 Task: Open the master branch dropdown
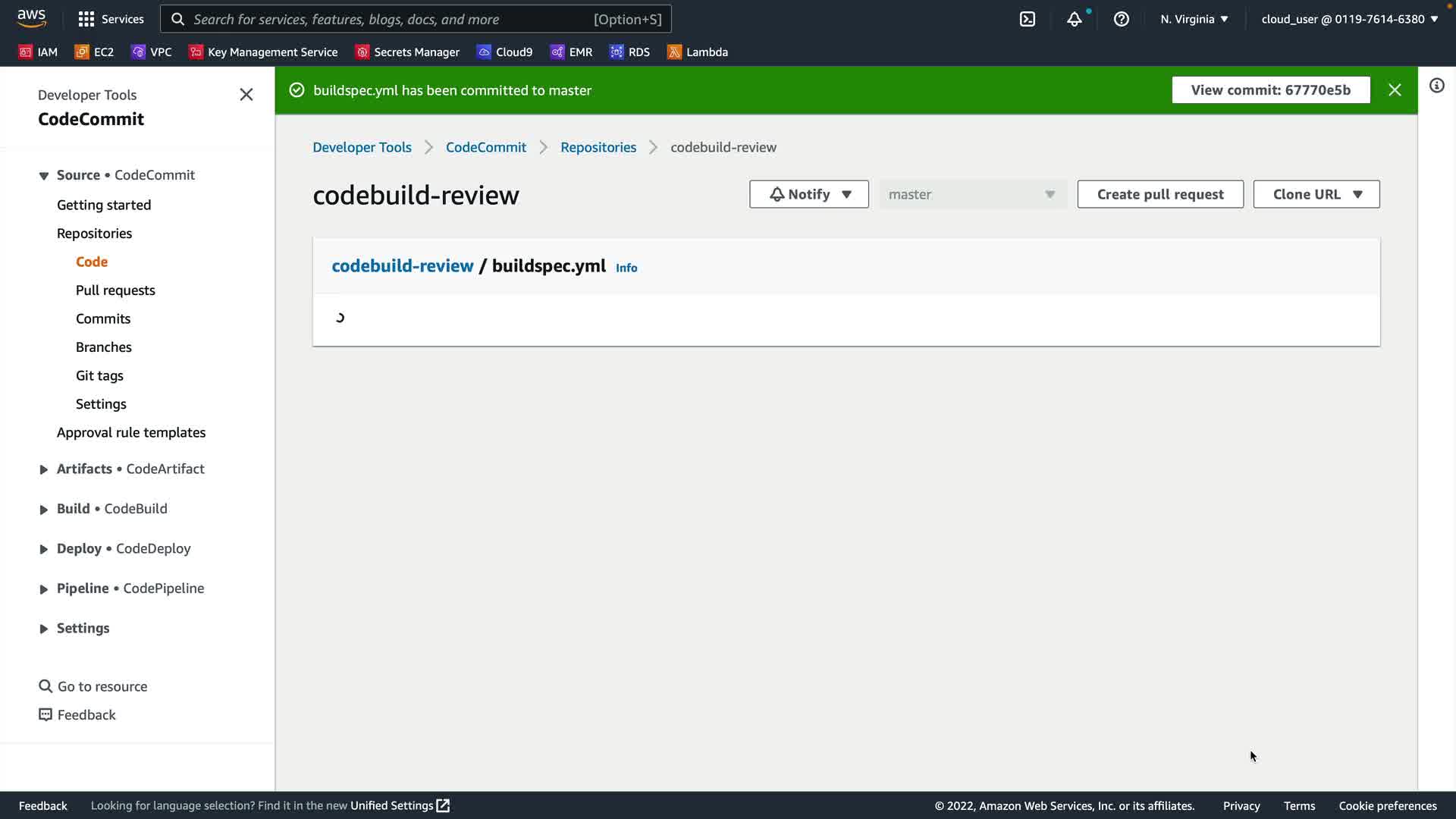point(972,194)
